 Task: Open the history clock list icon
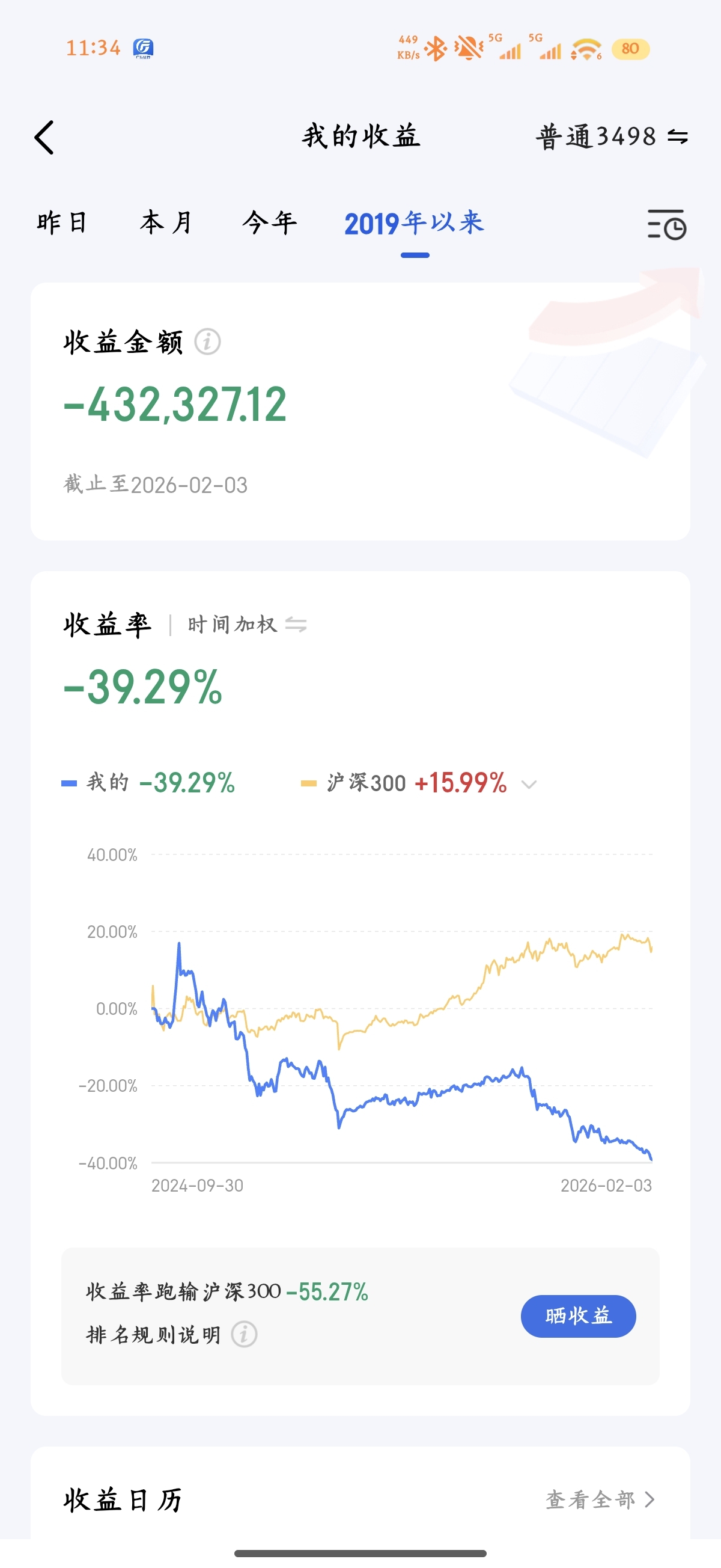tap(667, 224)
